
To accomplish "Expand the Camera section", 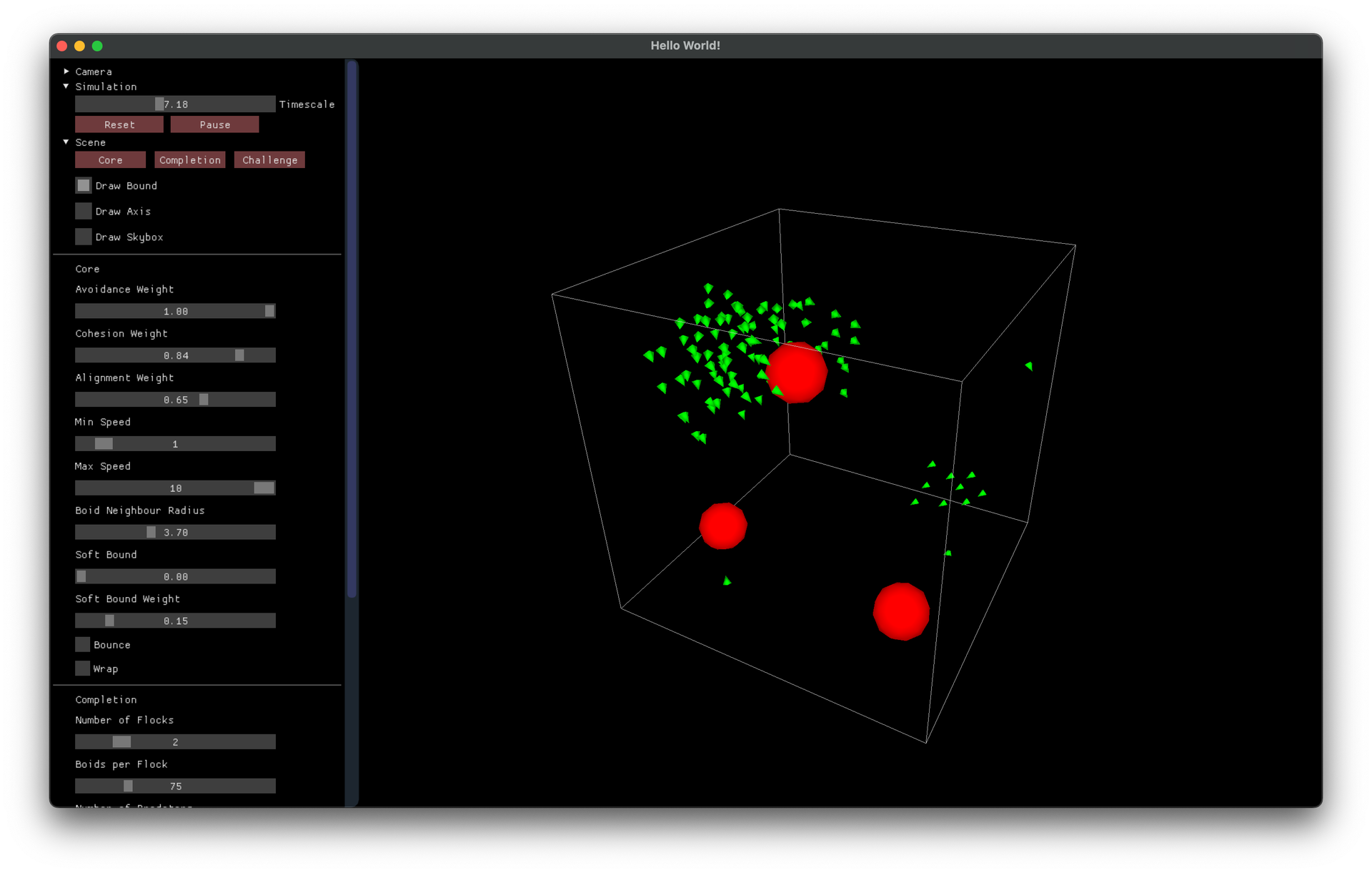I will [66, 71].
